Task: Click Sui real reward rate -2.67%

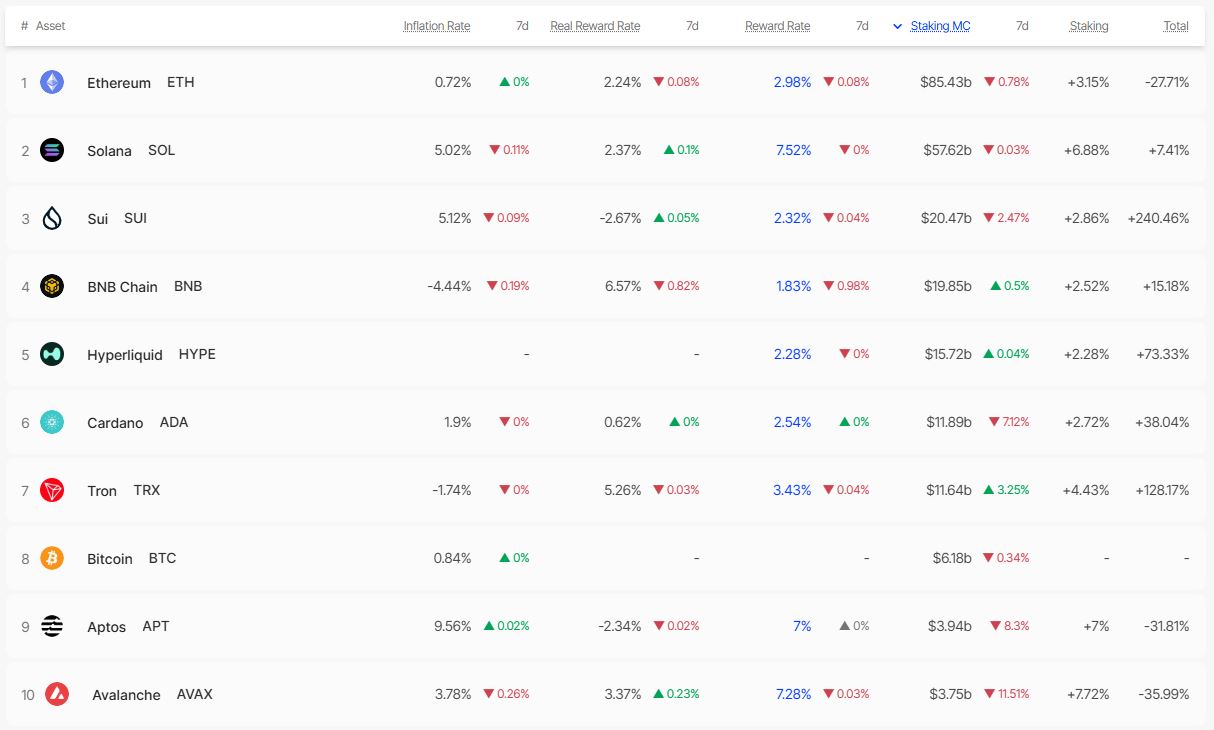Action: [x=620, y=218]
